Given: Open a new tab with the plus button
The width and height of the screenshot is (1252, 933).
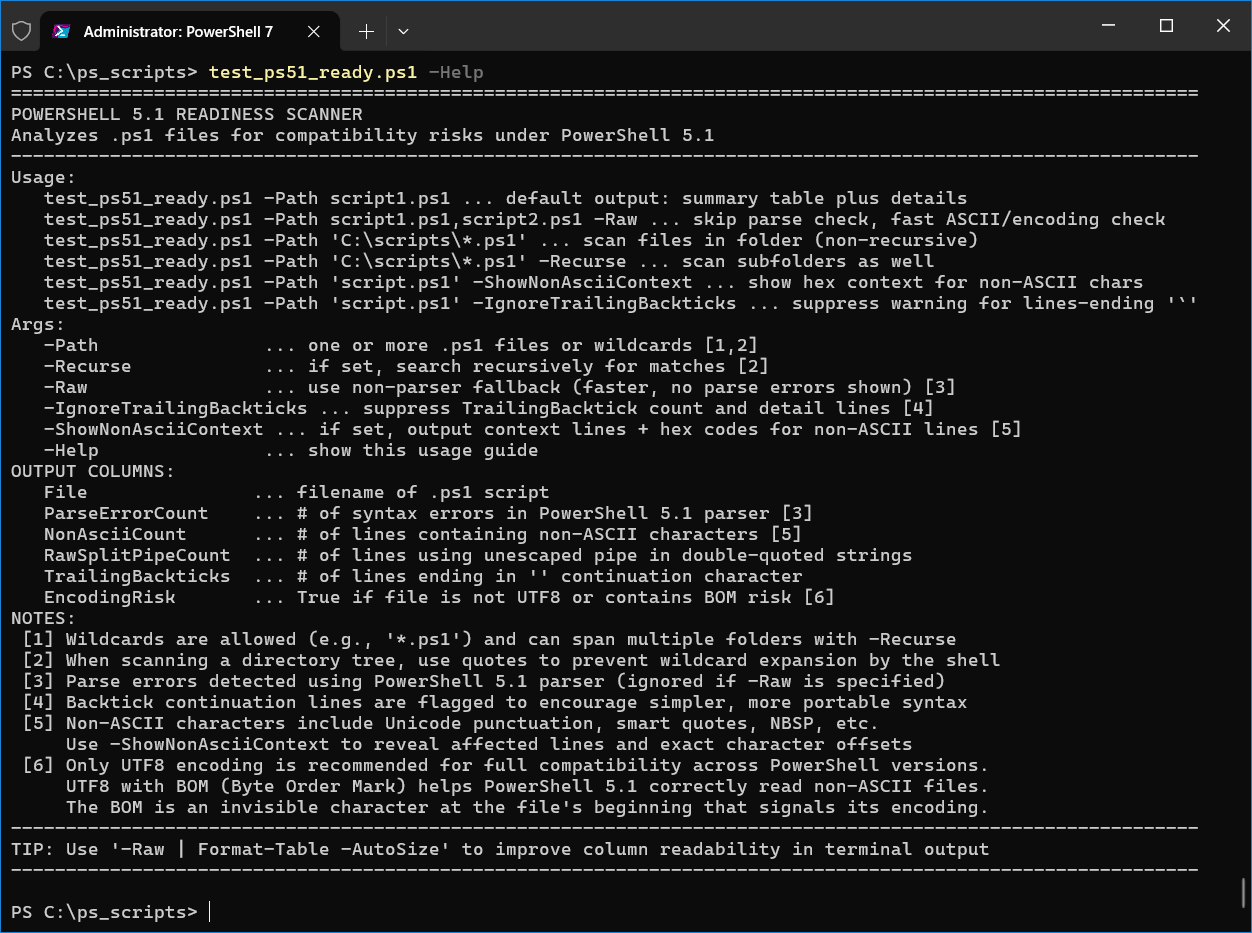Looking at the screenshot, I should tap(366, 32).
